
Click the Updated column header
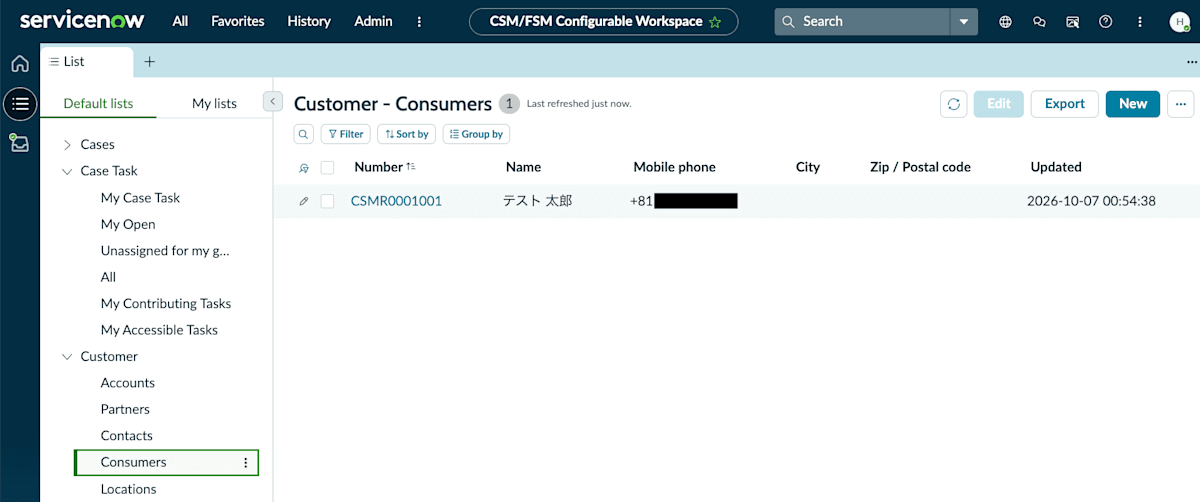[x=1056, y=167]
